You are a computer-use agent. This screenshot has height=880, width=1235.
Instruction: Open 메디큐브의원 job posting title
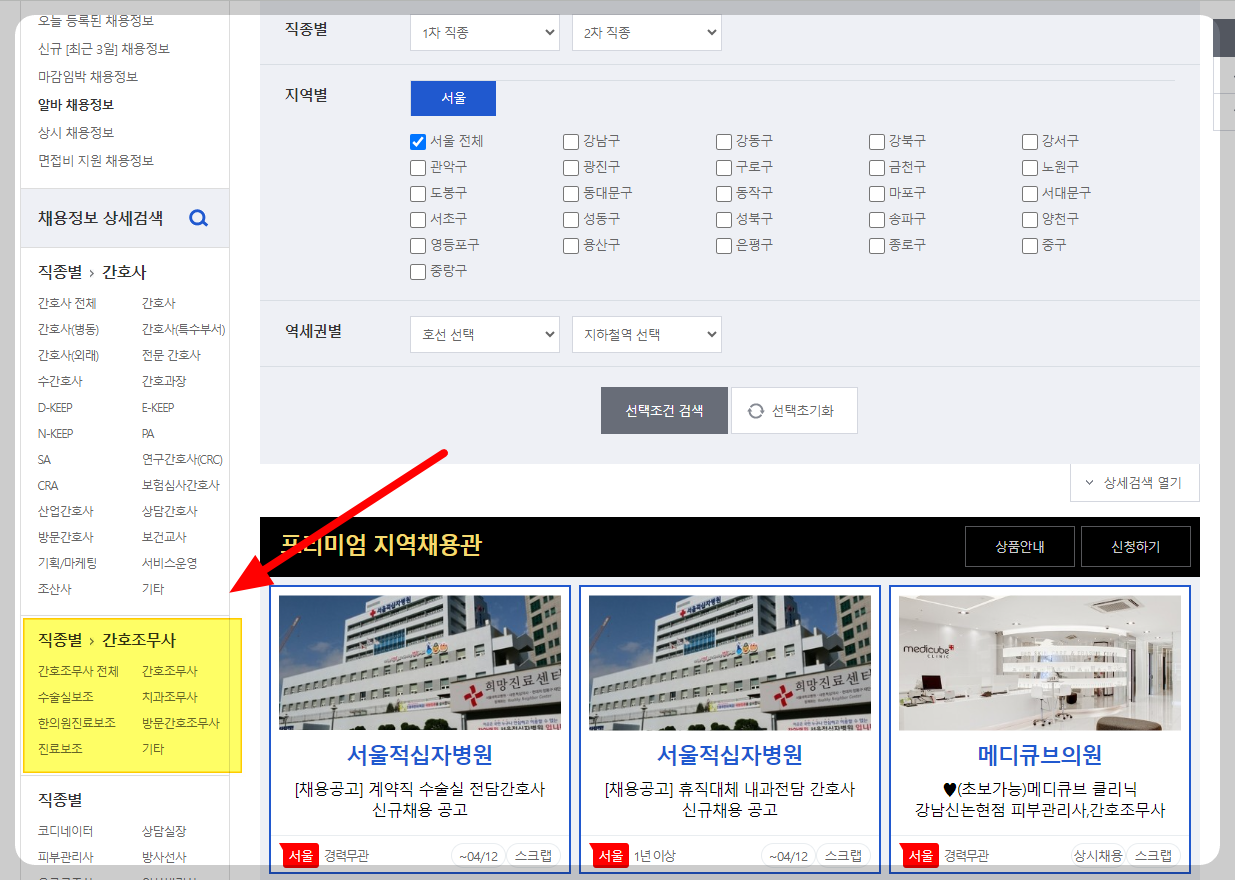pos(1040,755)
